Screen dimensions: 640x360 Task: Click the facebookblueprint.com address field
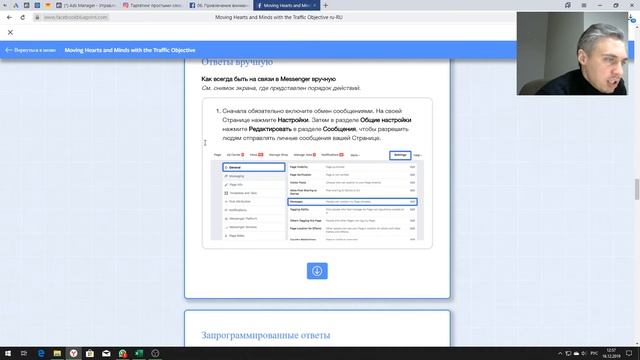point(76,17)
